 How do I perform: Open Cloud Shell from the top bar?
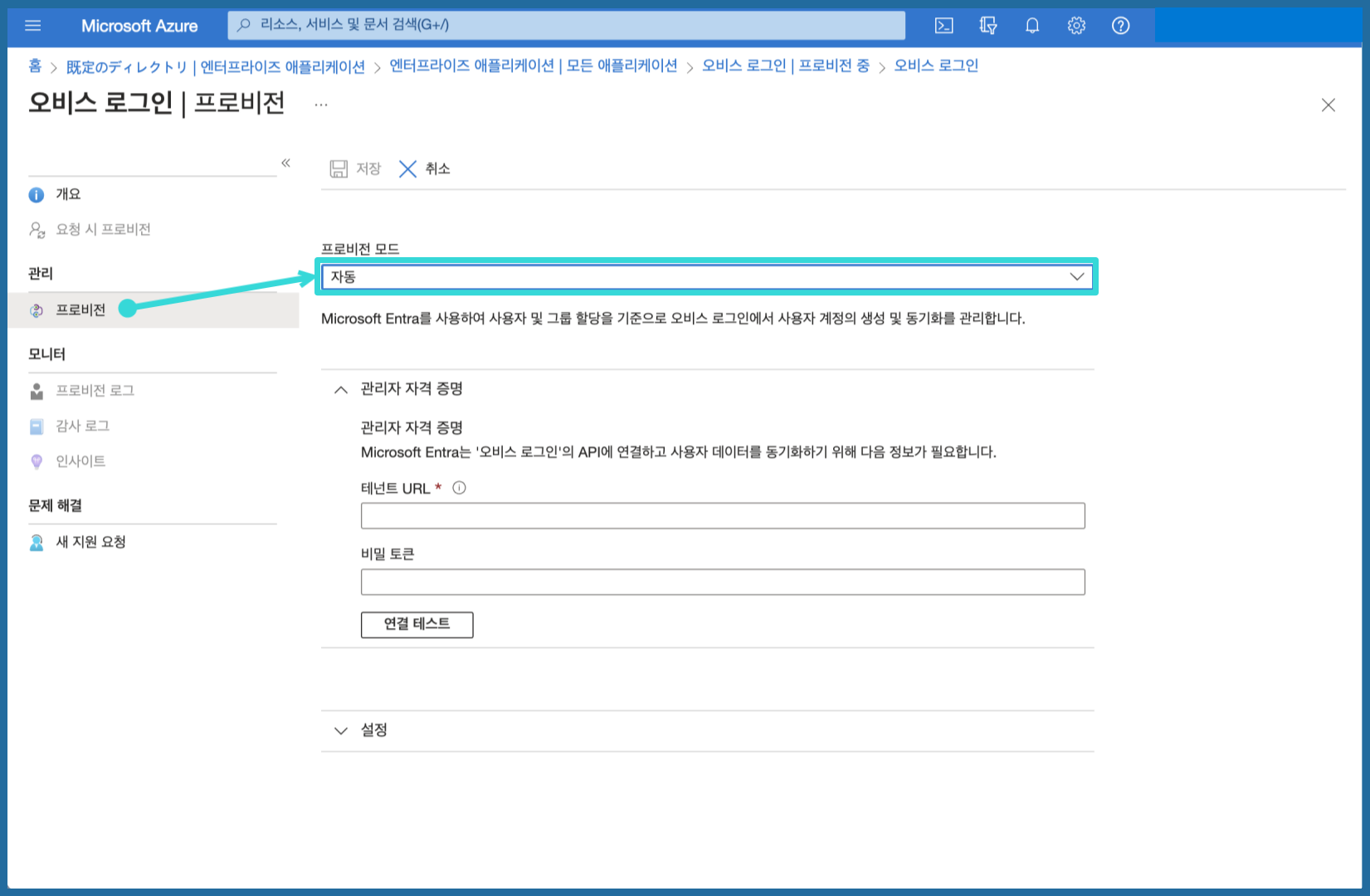943,26
